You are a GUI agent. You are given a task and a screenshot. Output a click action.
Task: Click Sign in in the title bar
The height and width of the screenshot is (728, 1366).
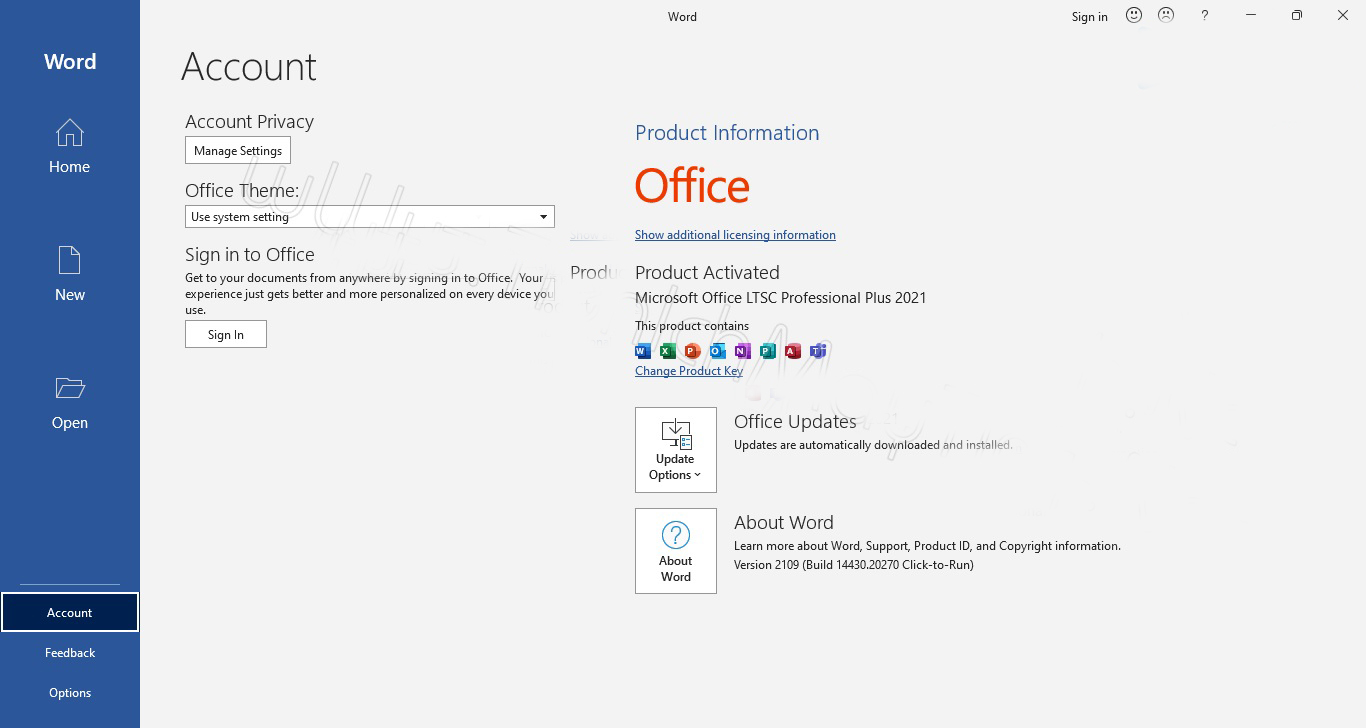tap(1089, 16)
